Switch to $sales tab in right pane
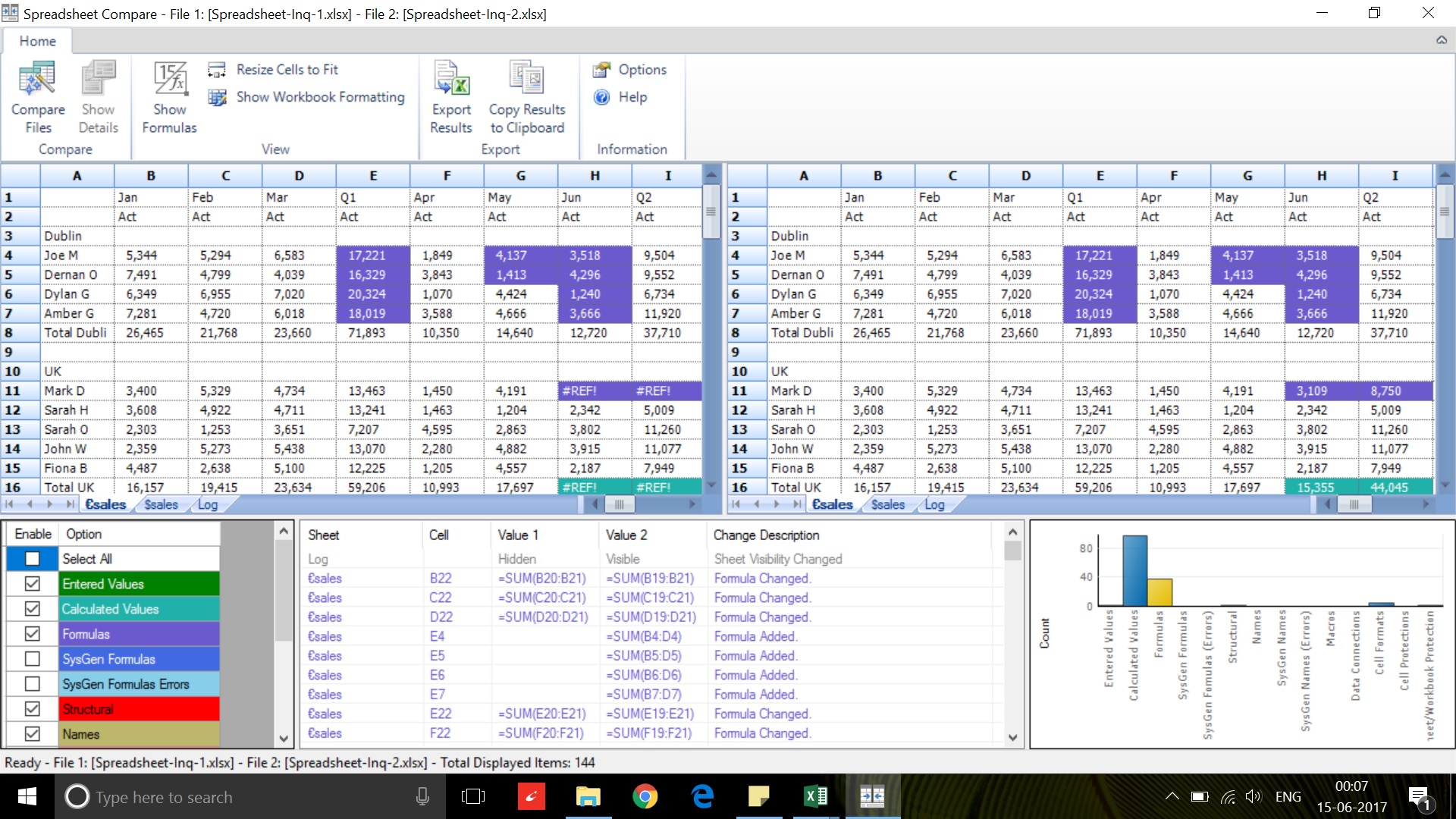The height and width of the screenshot is (819, 1456). [x=887, y=504]
